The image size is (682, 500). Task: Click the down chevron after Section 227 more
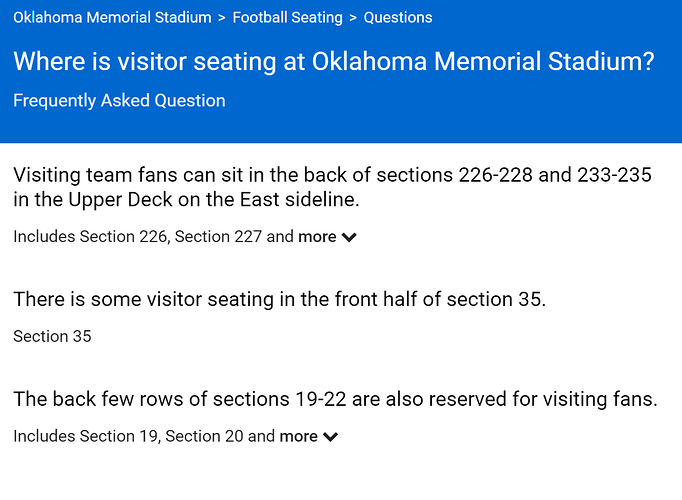[349, 237]
